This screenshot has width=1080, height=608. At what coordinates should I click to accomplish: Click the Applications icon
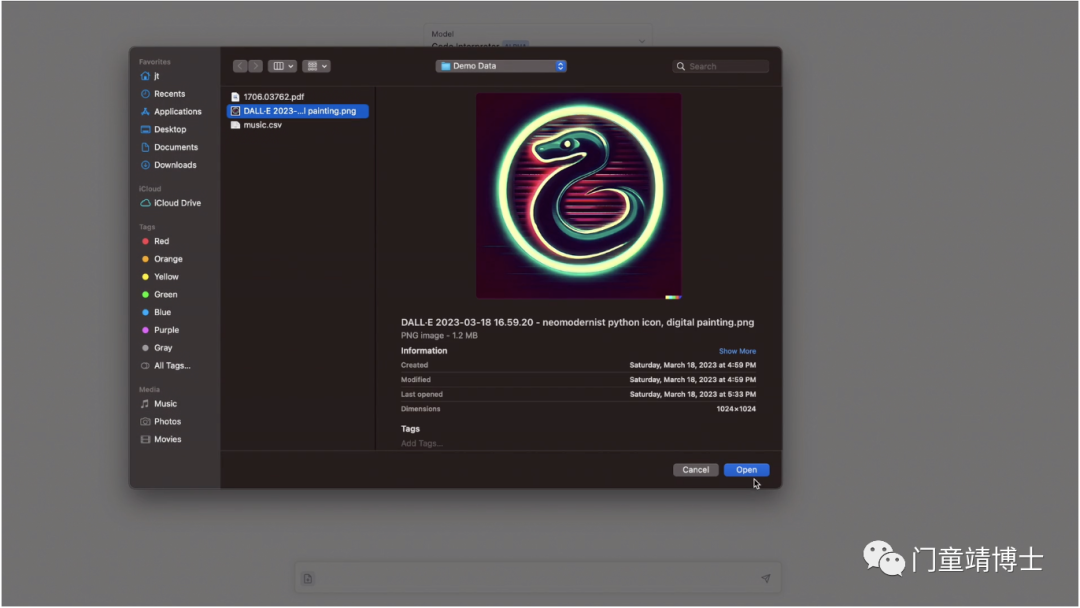(145, 112)
